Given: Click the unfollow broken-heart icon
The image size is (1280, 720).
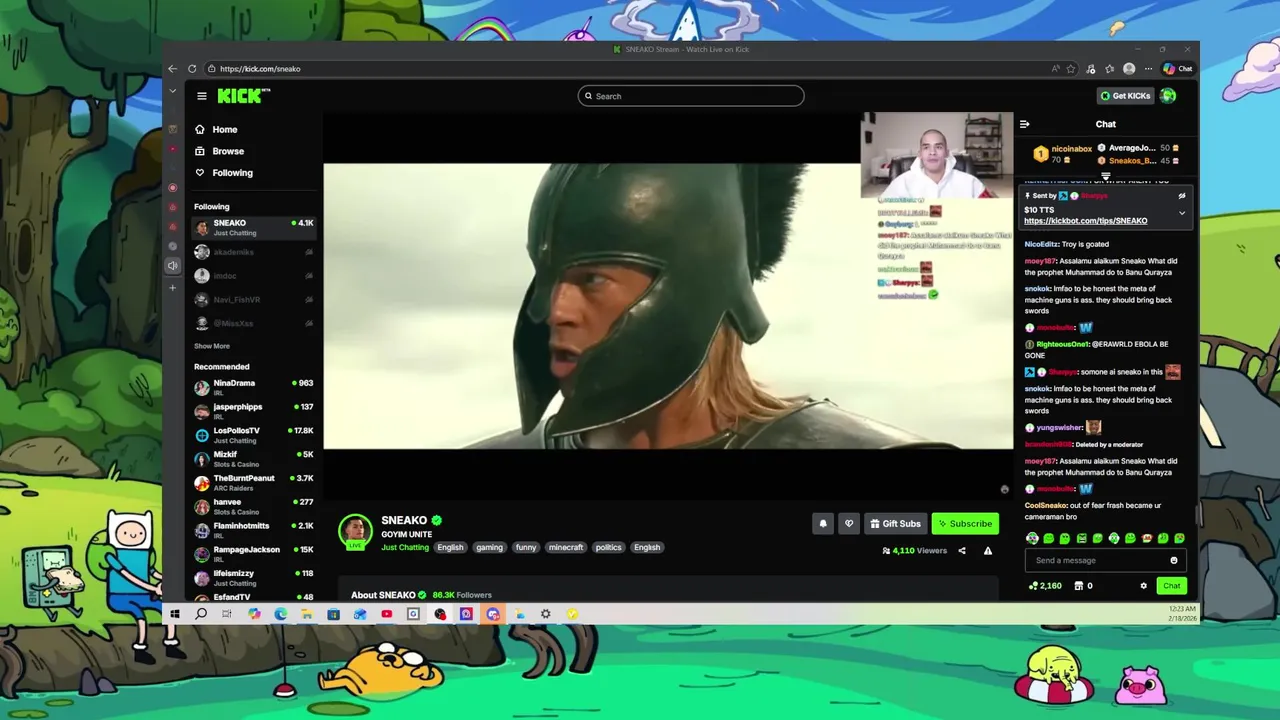Looking at the screenshot, I should (x=849, y=523).
